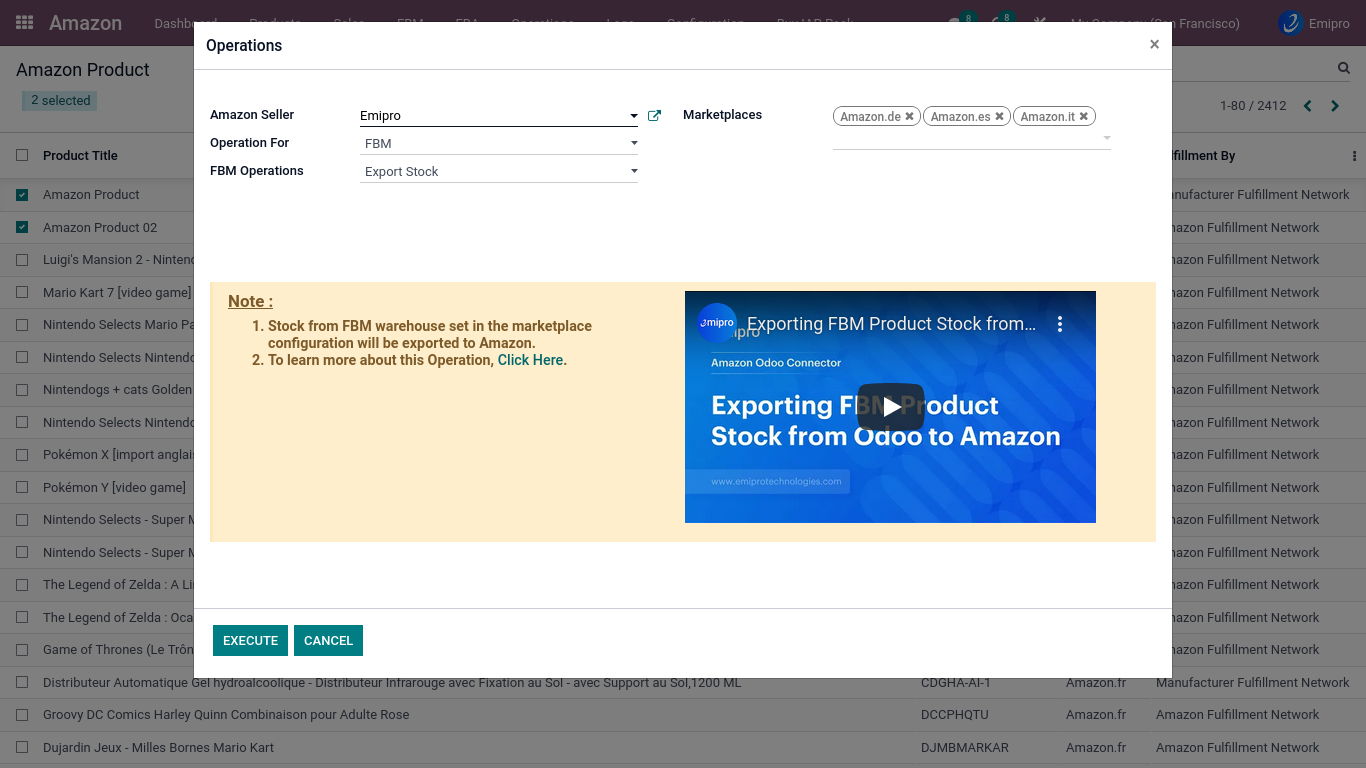This screenshot has height=768, width=1366.
Task: Remove the Amazon.es marketplace tag
Action: (999, 116)
